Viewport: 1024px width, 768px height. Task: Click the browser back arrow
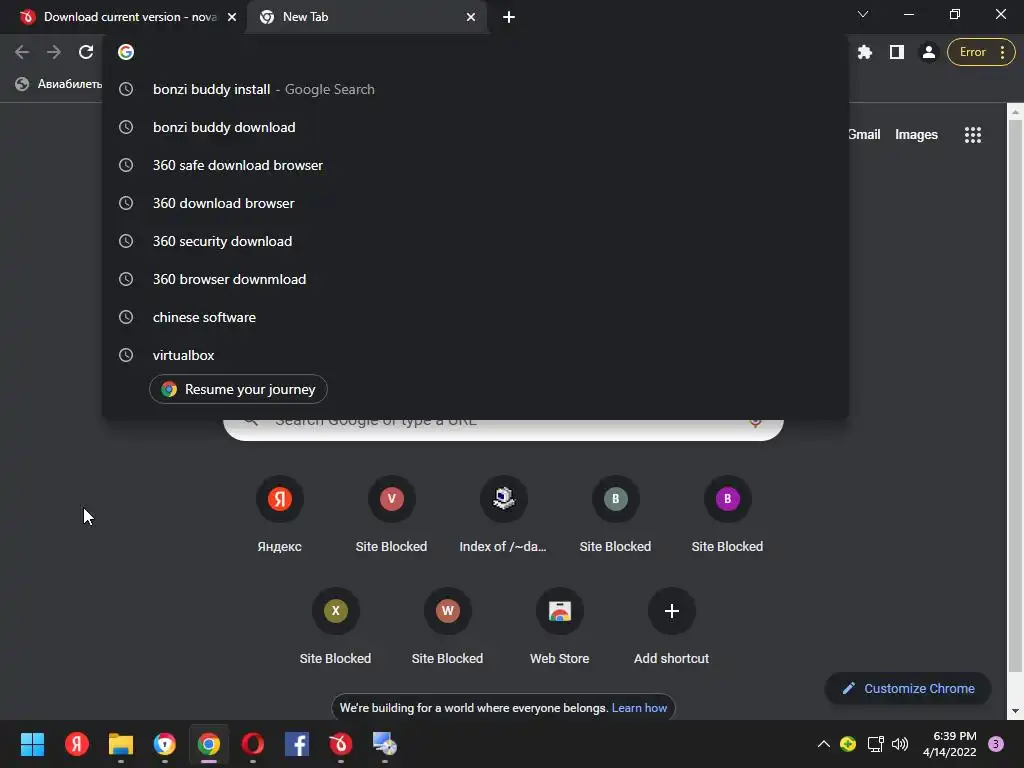coord(22,52)
